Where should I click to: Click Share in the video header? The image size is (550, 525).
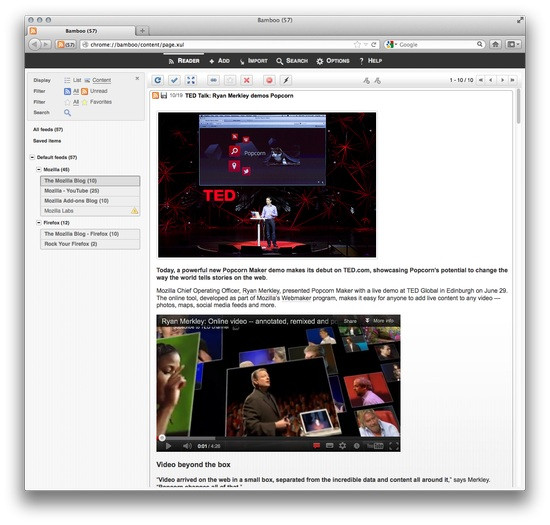350,321
